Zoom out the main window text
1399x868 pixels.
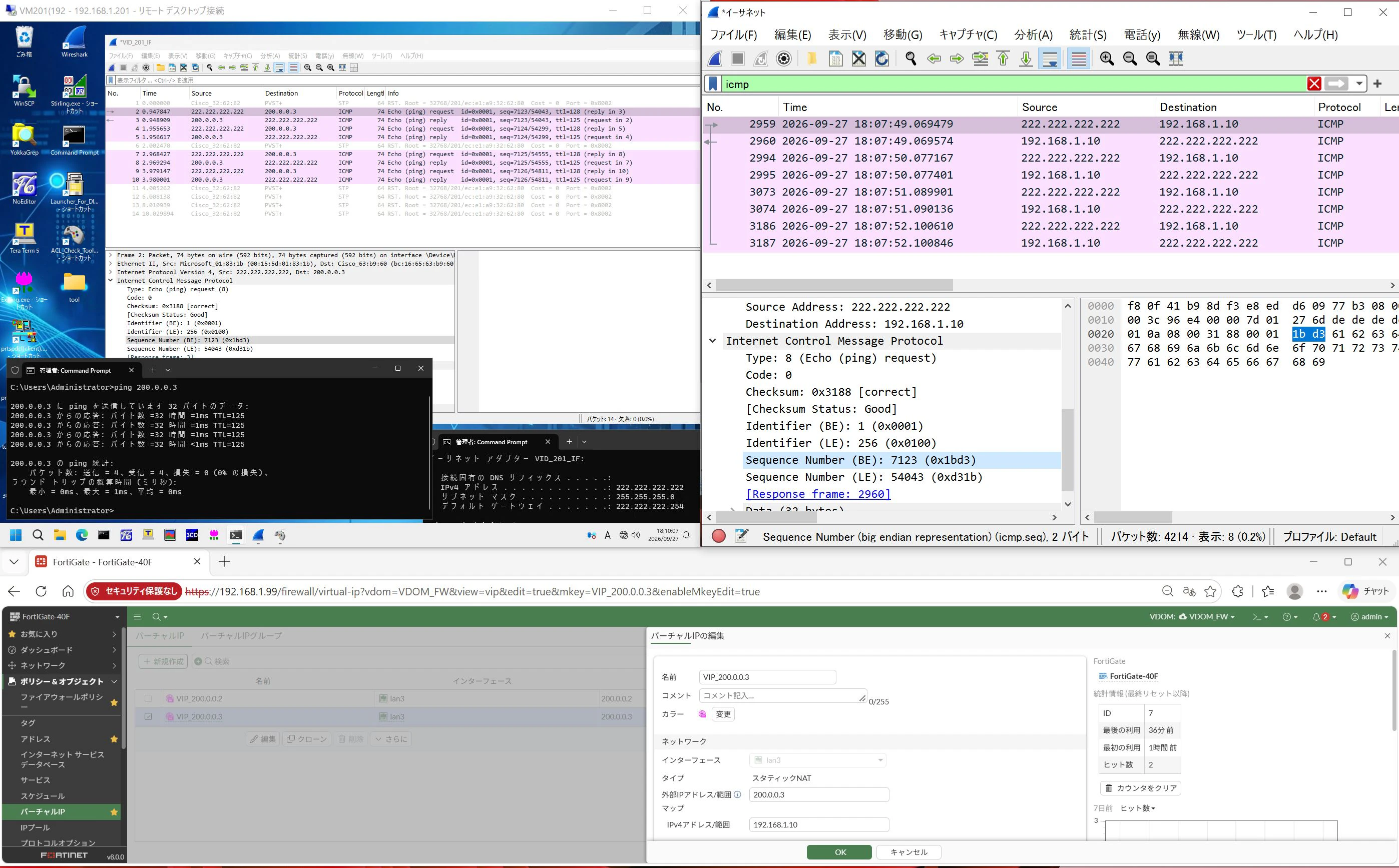[1130, 59]
